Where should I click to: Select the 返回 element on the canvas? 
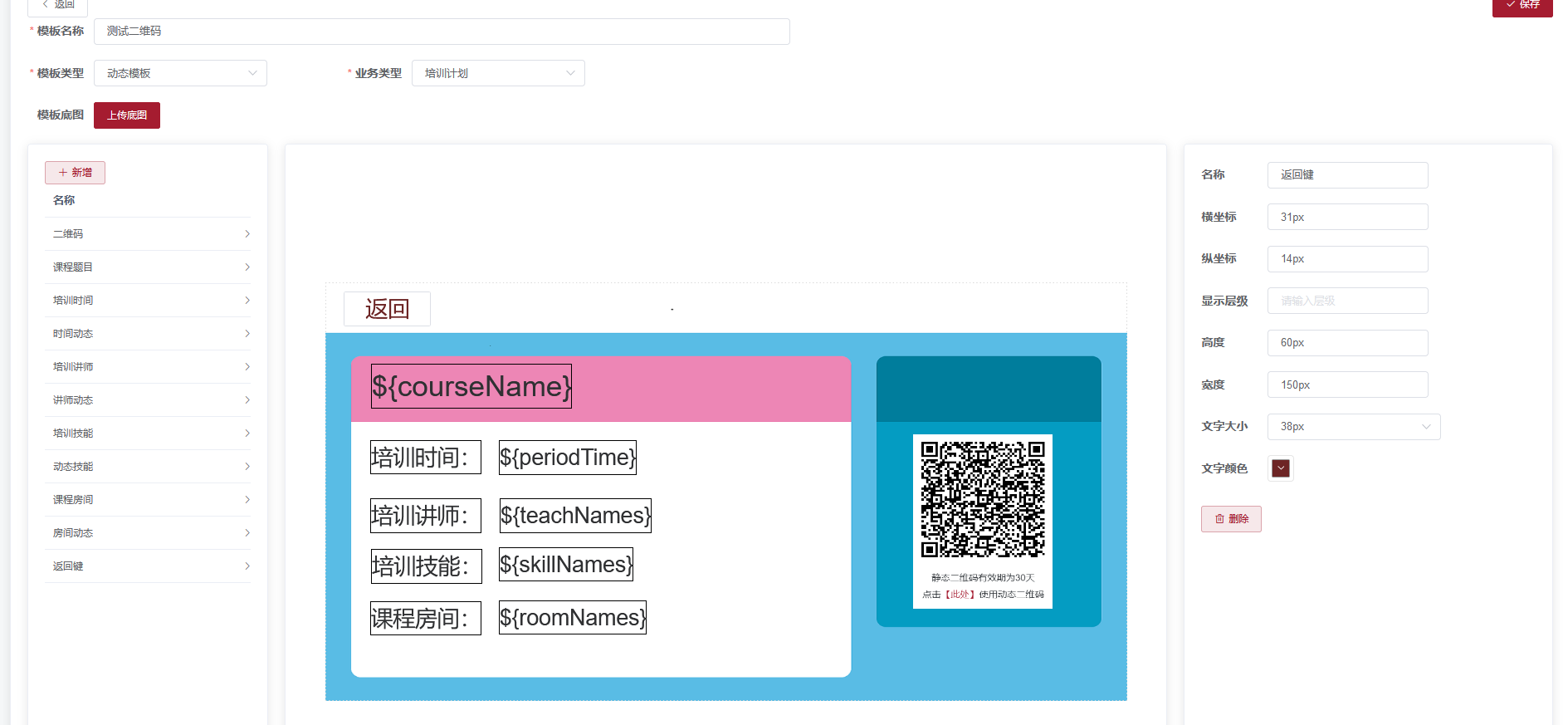point(387,309)
